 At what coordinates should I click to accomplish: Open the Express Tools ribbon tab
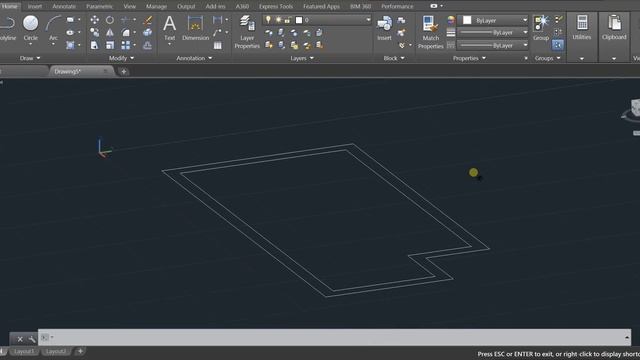coord(276,6)
